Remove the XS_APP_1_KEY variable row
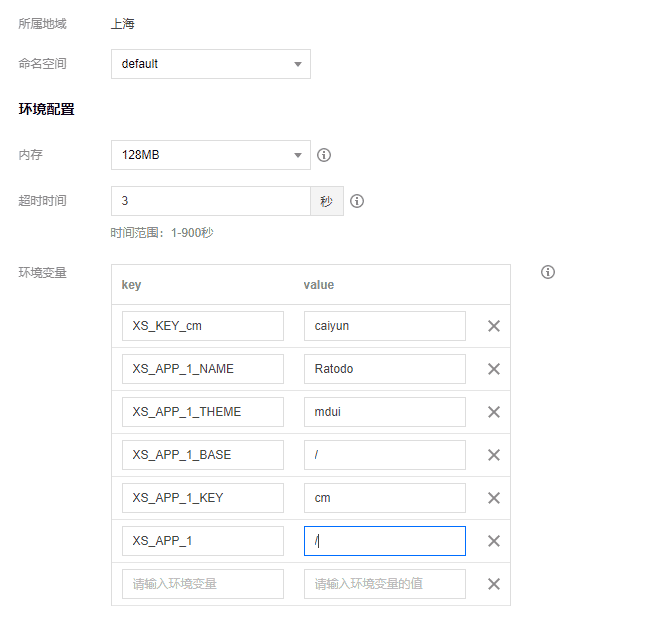Image resolution: width=665 pixels, height=623 pixels. [493, 498]
